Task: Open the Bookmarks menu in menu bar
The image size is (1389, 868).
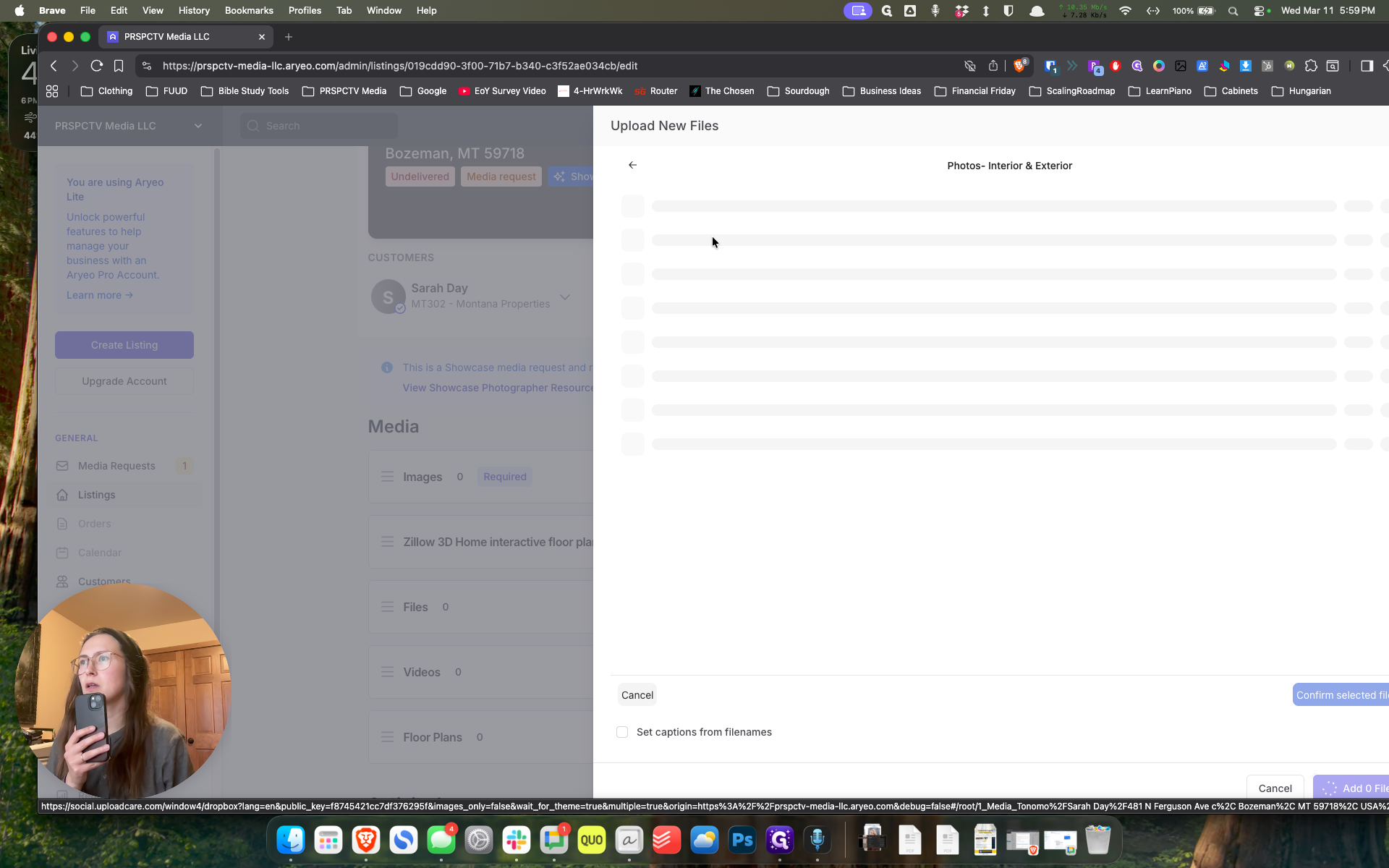Action: pyautogui.click(x=249, y=10)
